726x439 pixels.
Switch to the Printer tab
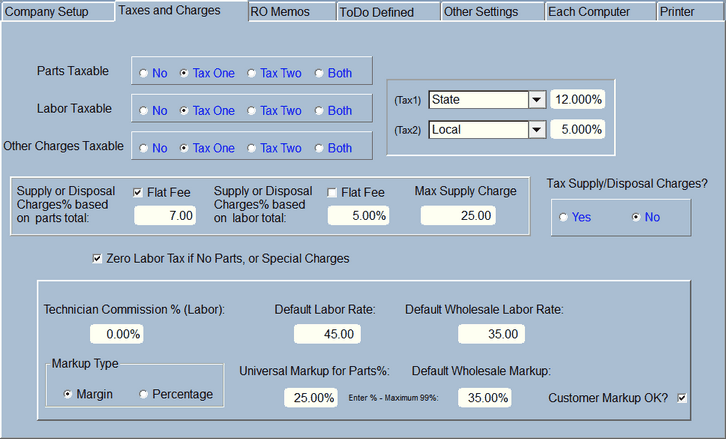coord(690,12)
